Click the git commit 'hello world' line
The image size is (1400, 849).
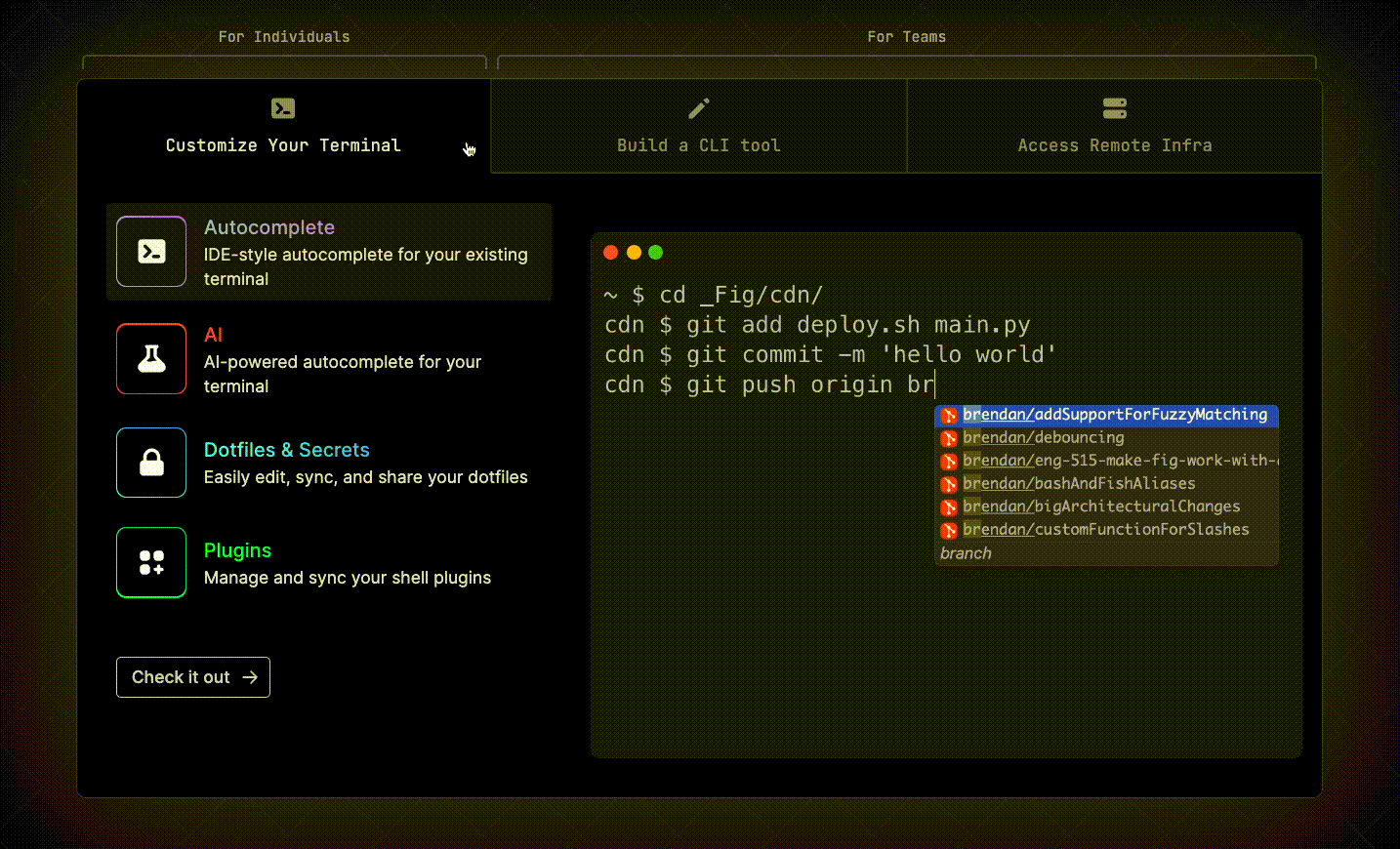point(831,354)
